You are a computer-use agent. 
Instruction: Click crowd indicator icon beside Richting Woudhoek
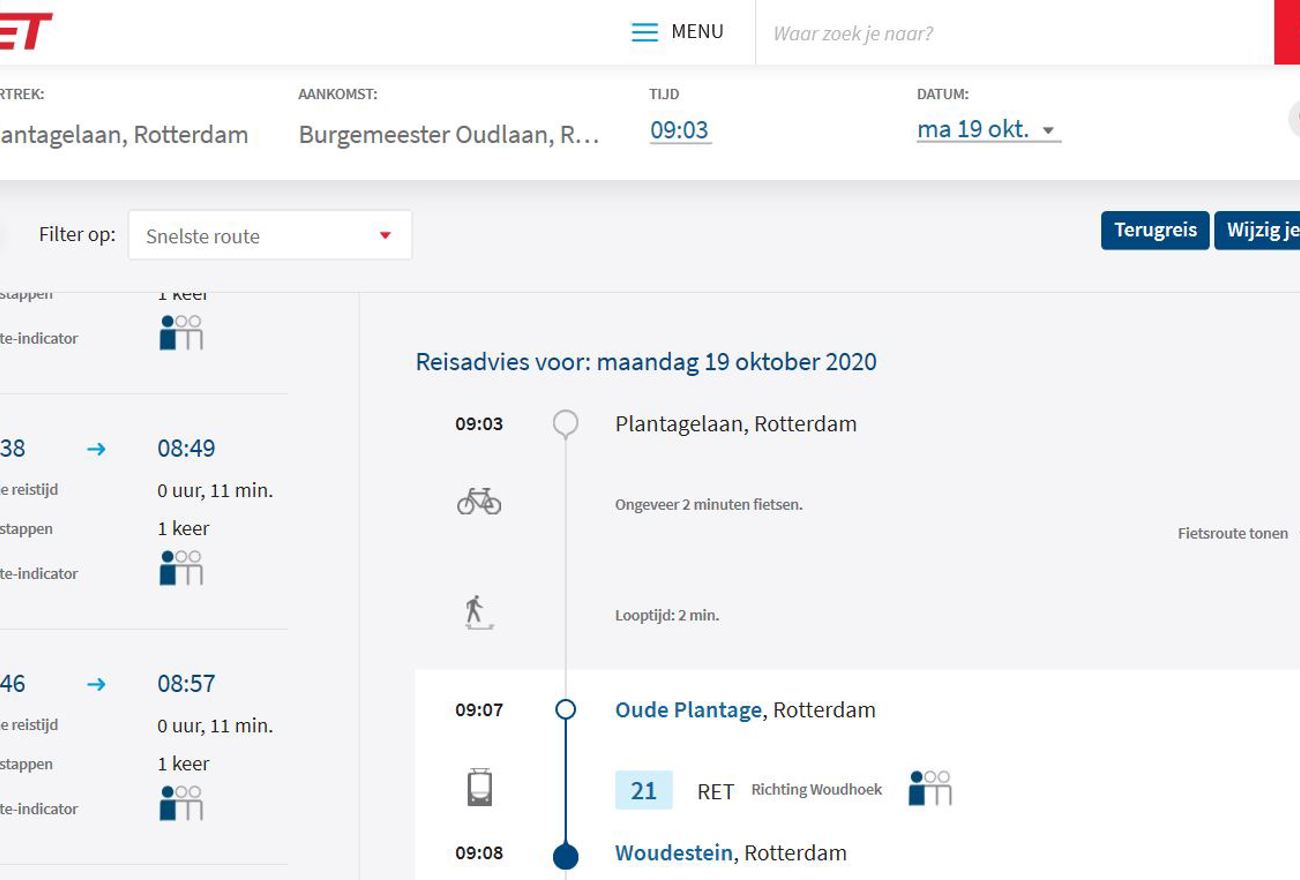[929, 788]
